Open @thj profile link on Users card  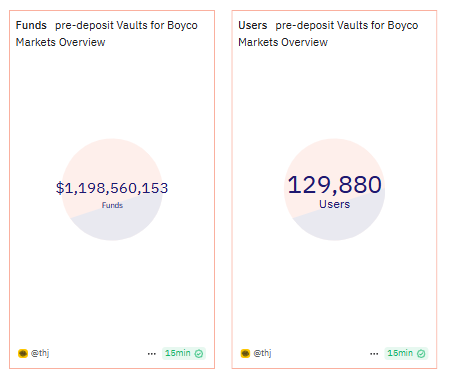[x=262, y=353]
